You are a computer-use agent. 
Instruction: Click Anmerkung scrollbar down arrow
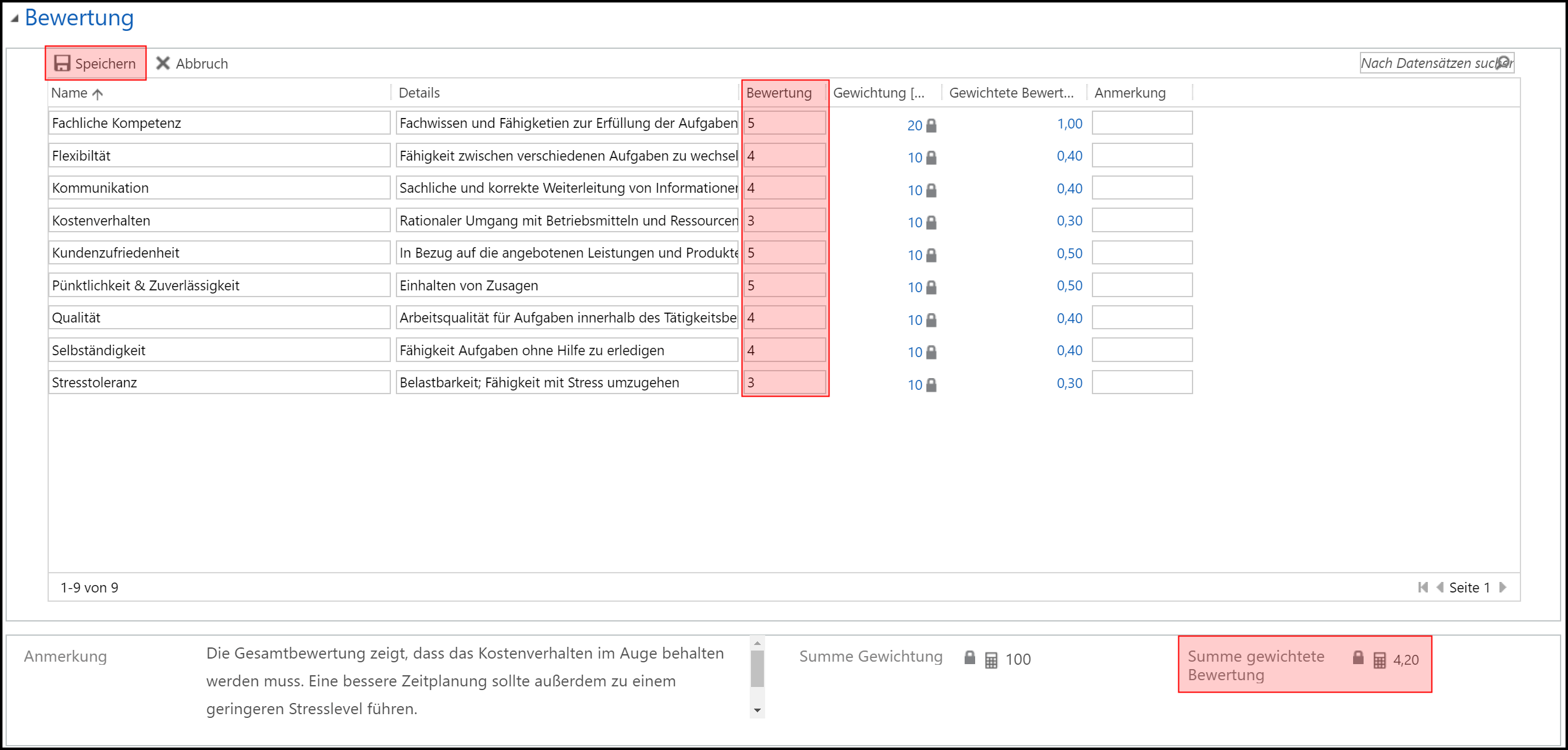(758, 710)
